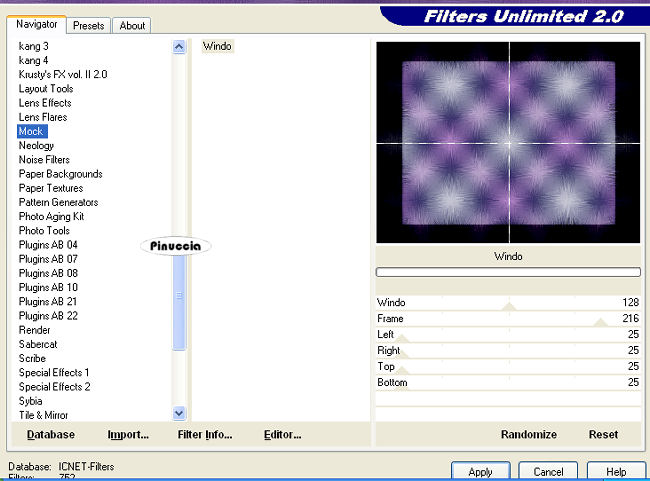Select Plugins AB 10
This screenshot has height=481, width=650.
point(48,287)
